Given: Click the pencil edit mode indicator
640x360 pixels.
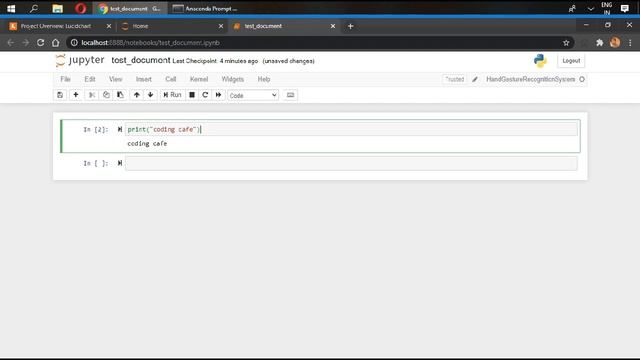Looking at the screenshot, I should [475, 79].
